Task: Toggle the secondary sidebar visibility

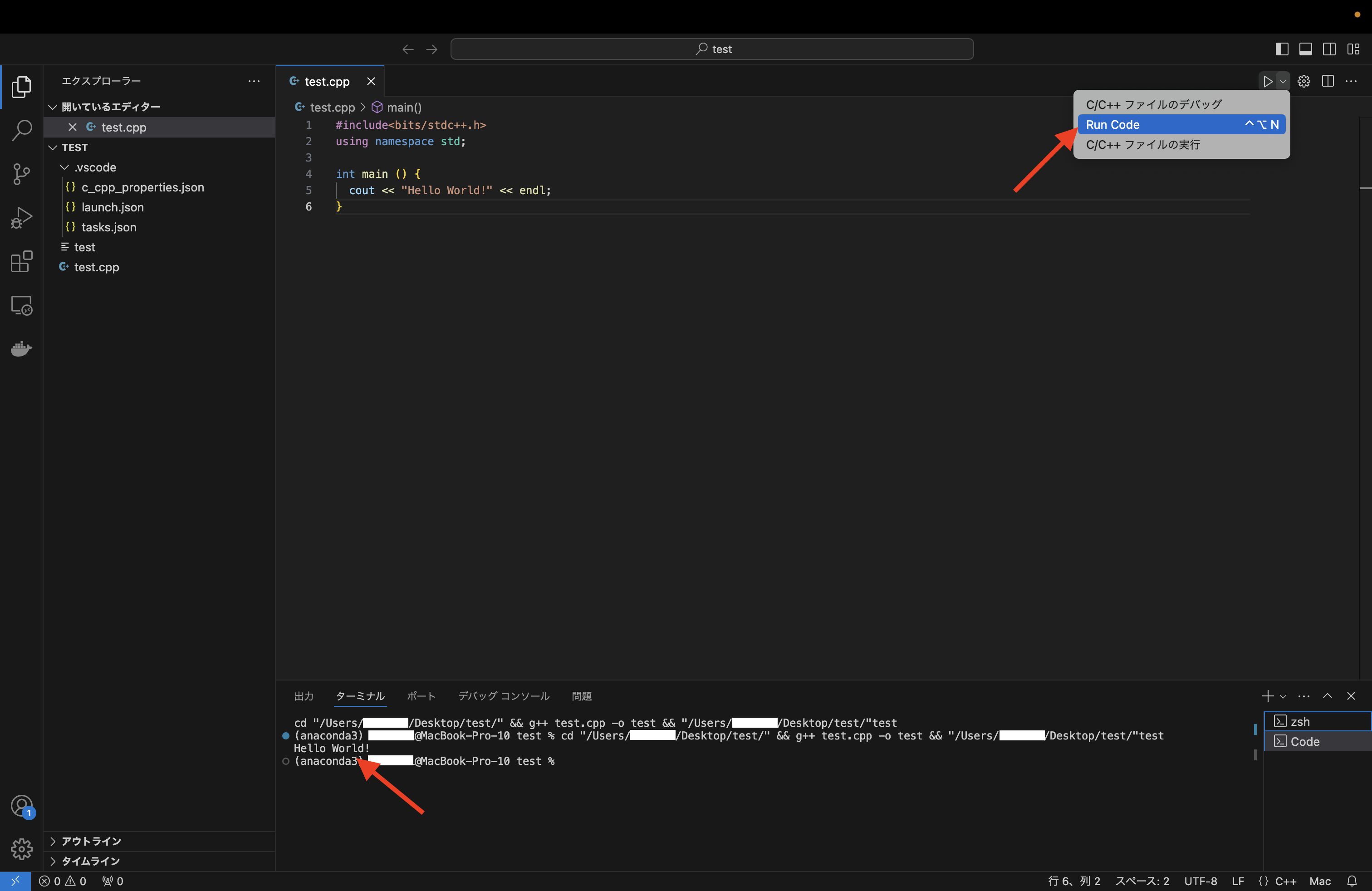Action: pyautogui.click(x=1329, y=49)
